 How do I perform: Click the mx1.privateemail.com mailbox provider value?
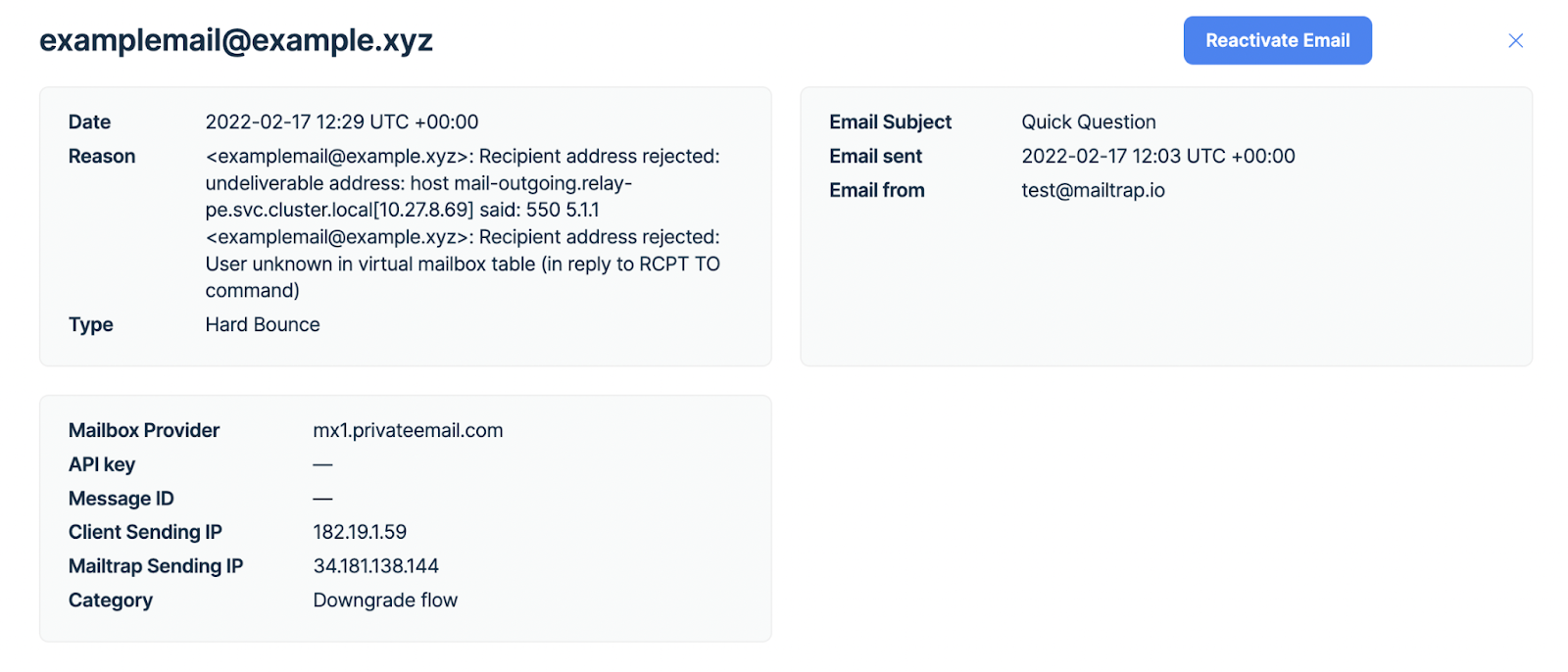coord(408,430)
